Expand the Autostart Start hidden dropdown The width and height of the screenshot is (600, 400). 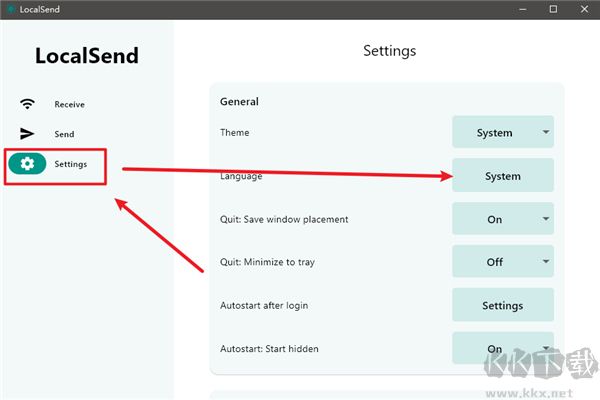[x=502, y=348]
